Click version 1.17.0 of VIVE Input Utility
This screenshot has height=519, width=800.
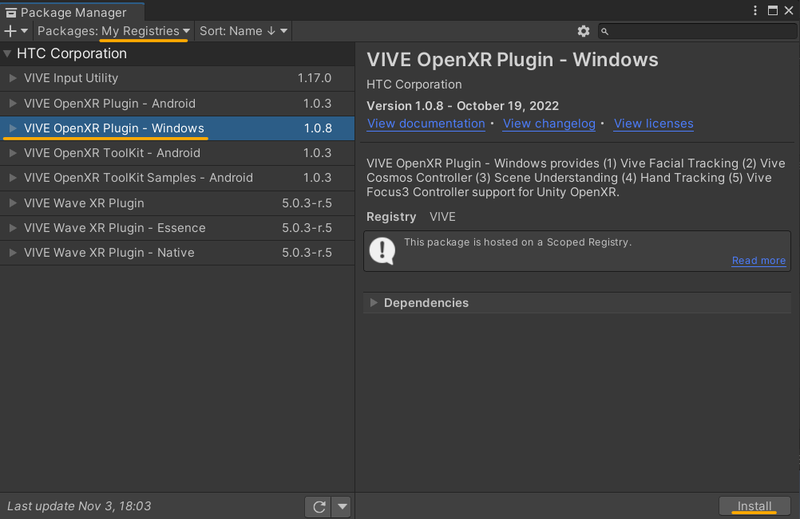pos(314,78)
